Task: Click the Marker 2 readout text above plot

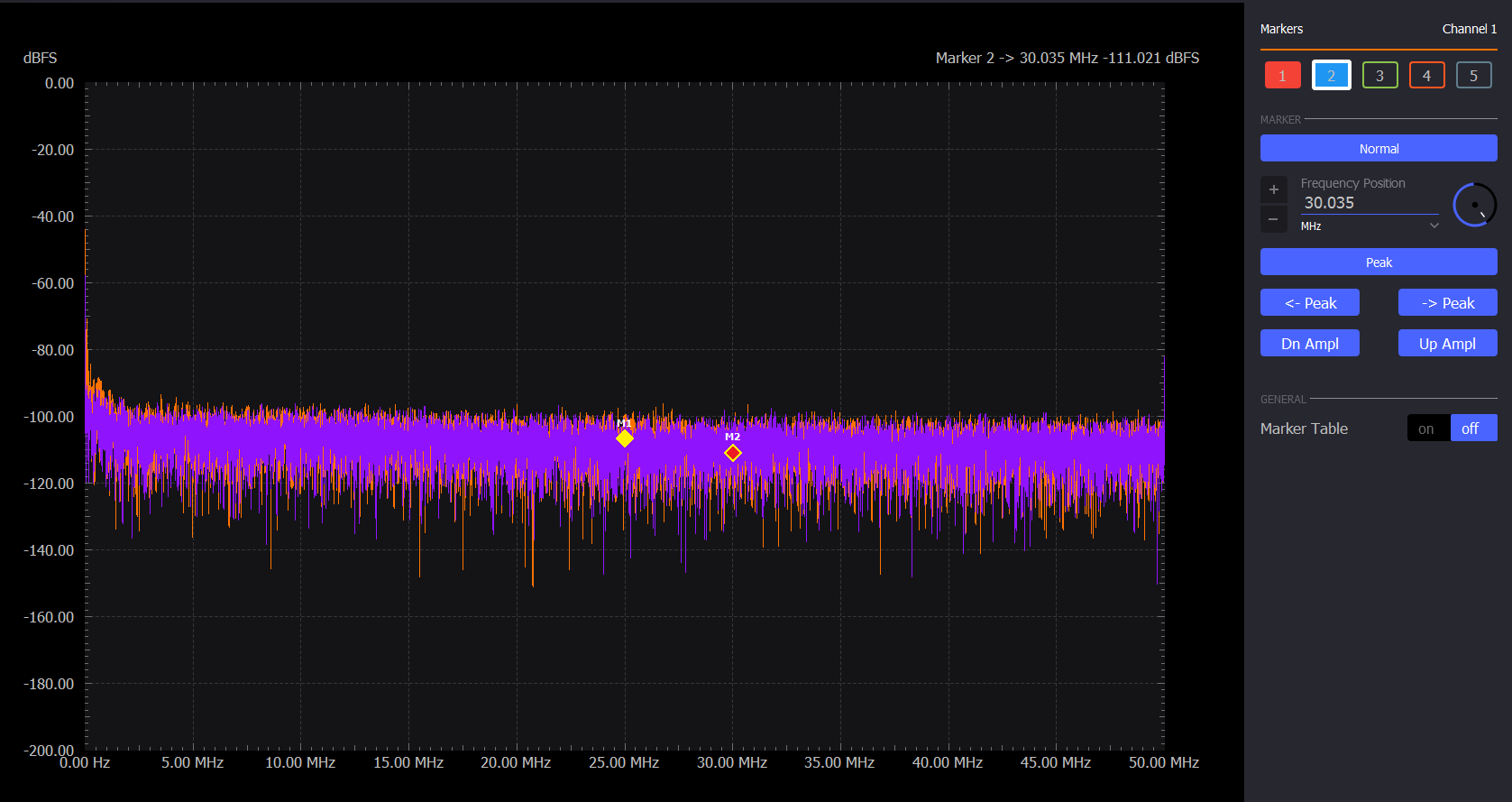Action: tap(1068, 58)
